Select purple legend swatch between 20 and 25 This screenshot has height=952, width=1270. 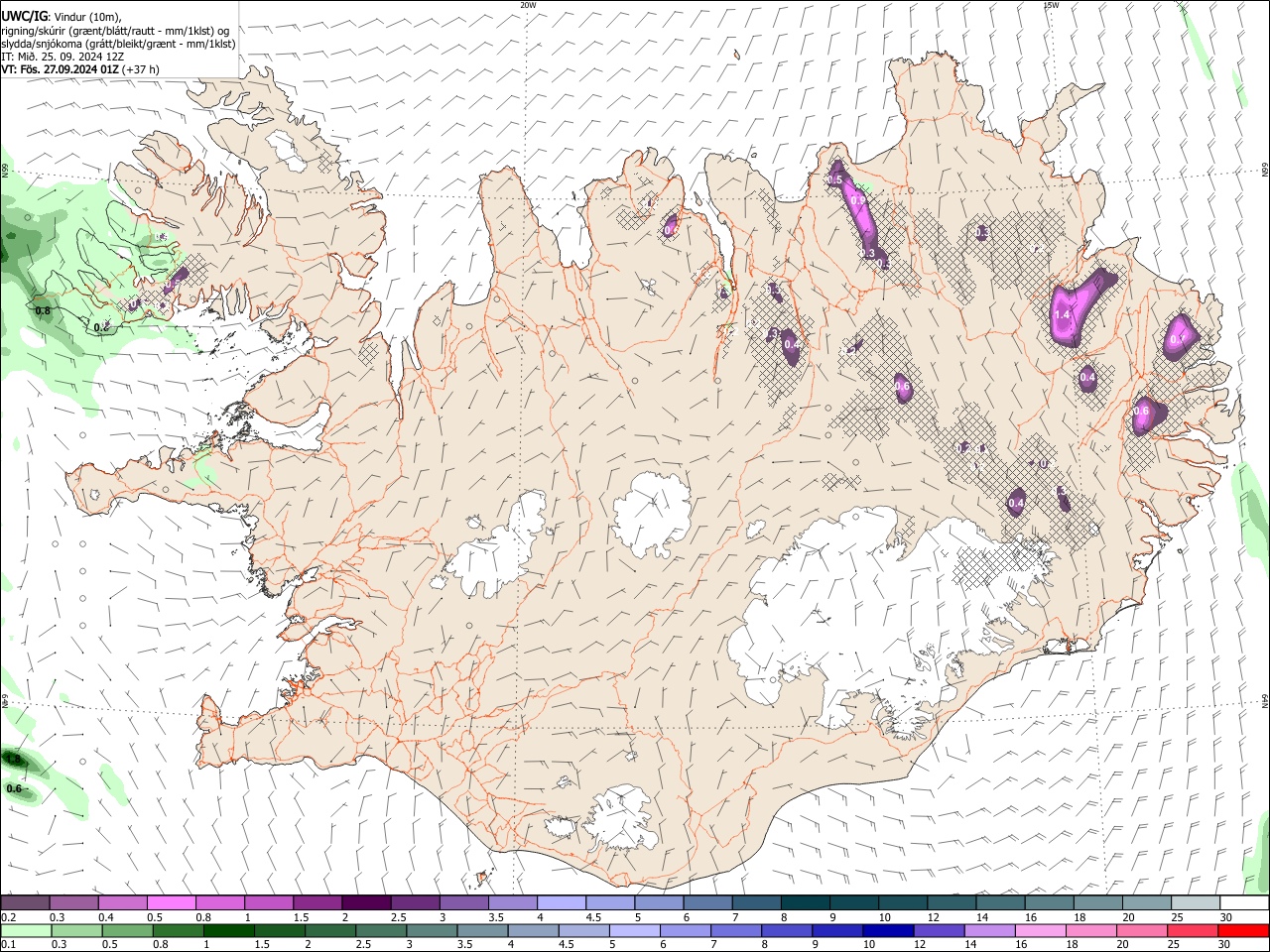(1147, 902)
